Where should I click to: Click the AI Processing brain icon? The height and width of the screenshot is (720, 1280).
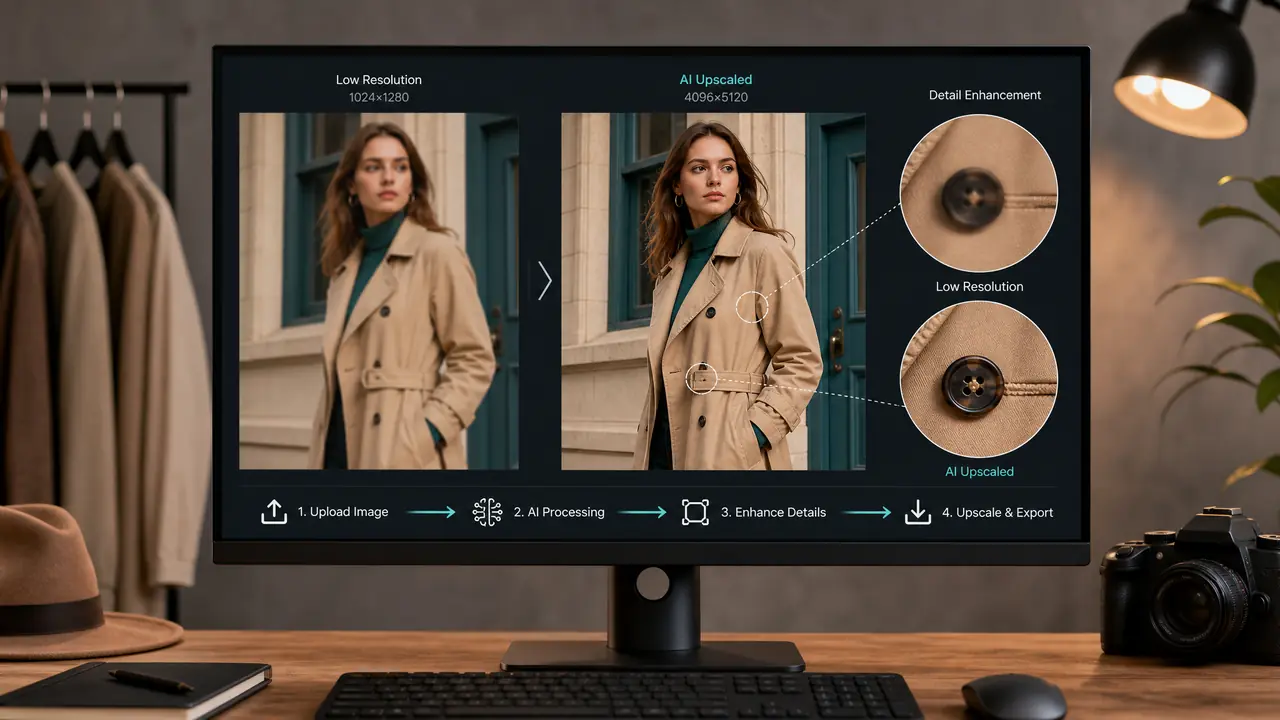[x=487, y=512]
